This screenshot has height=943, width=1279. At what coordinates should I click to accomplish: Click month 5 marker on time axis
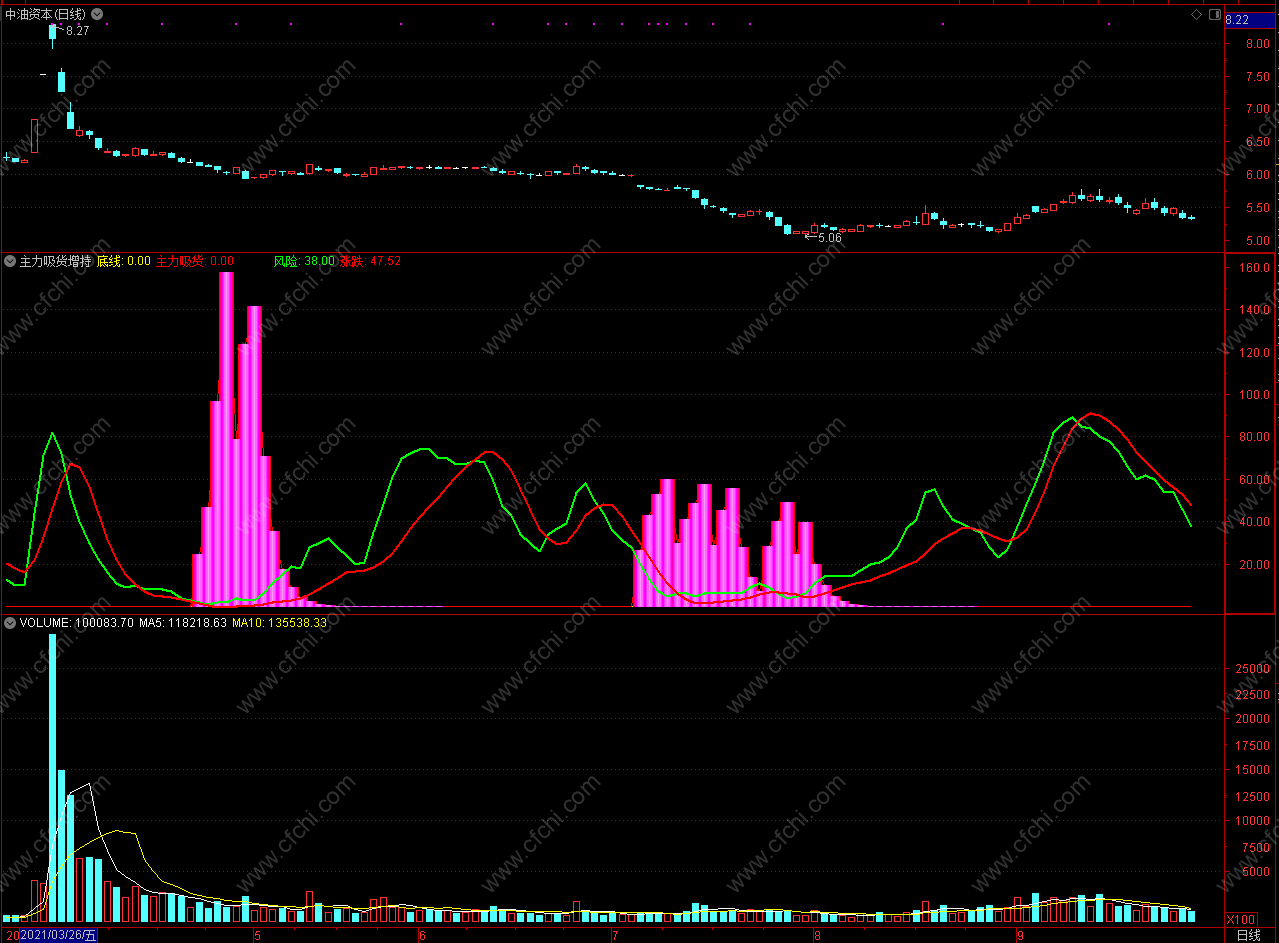point(257,936)
